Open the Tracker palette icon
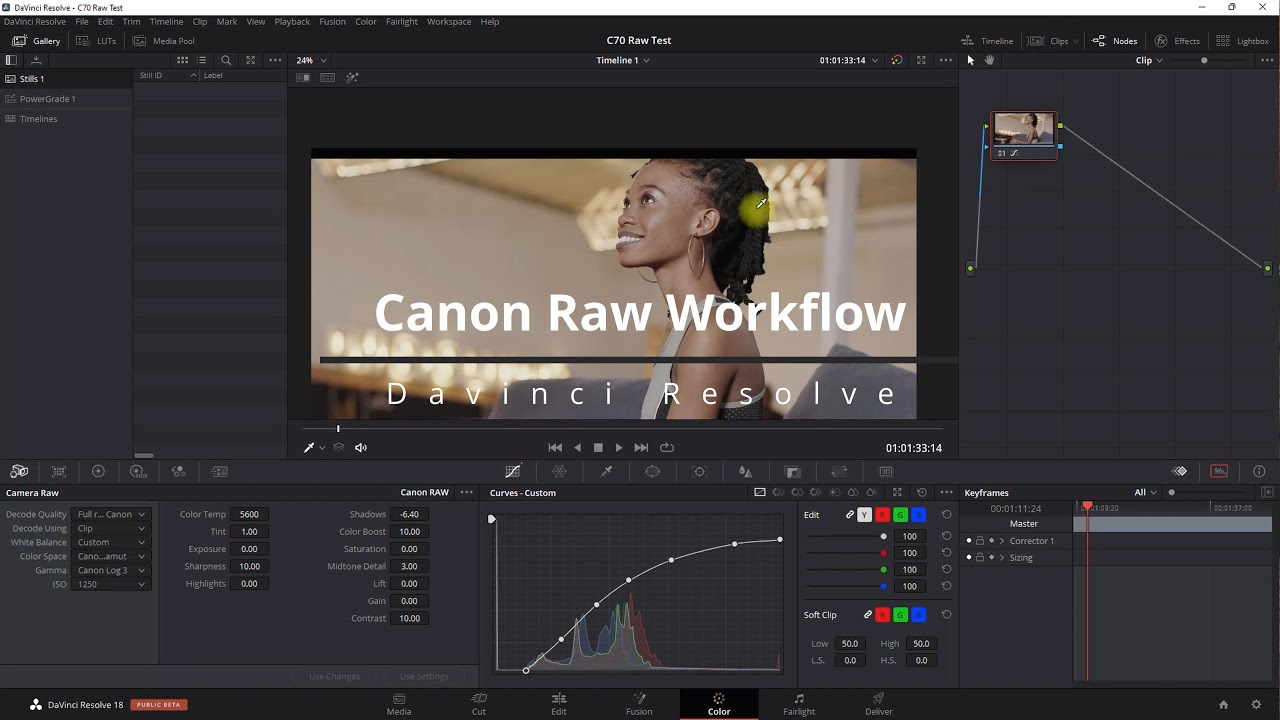This screenshot has width=1280, height=720. [x=699, y=472]
